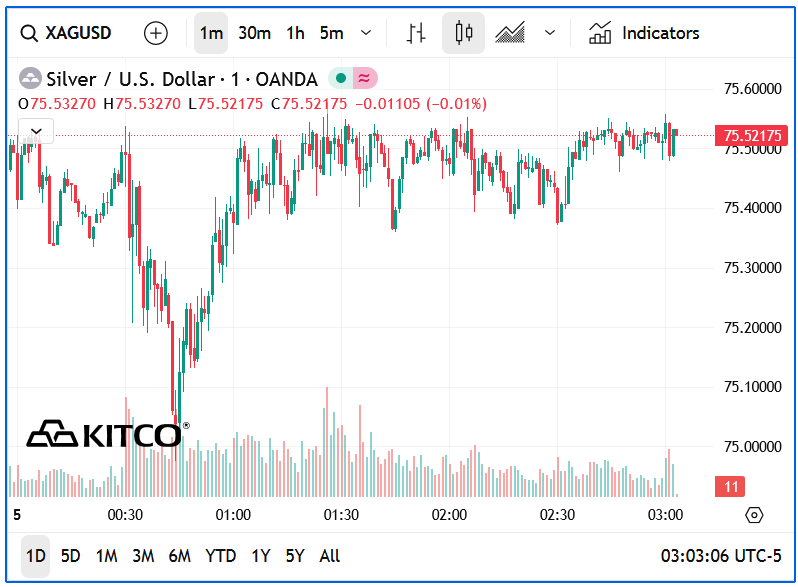Click the 75.30000 price axis label
Screen dimensions: 798x587
[x=753, y=268]
